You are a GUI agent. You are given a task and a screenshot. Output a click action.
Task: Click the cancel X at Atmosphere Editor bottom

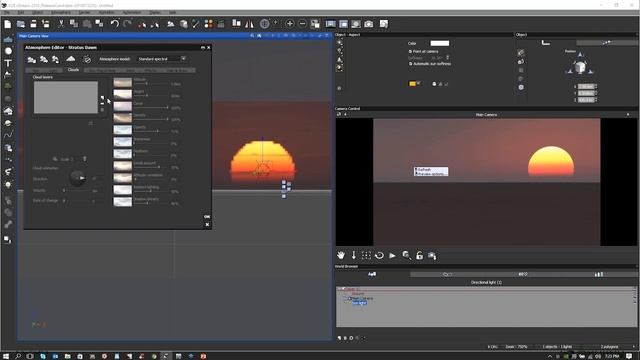[x=207, y=224]
